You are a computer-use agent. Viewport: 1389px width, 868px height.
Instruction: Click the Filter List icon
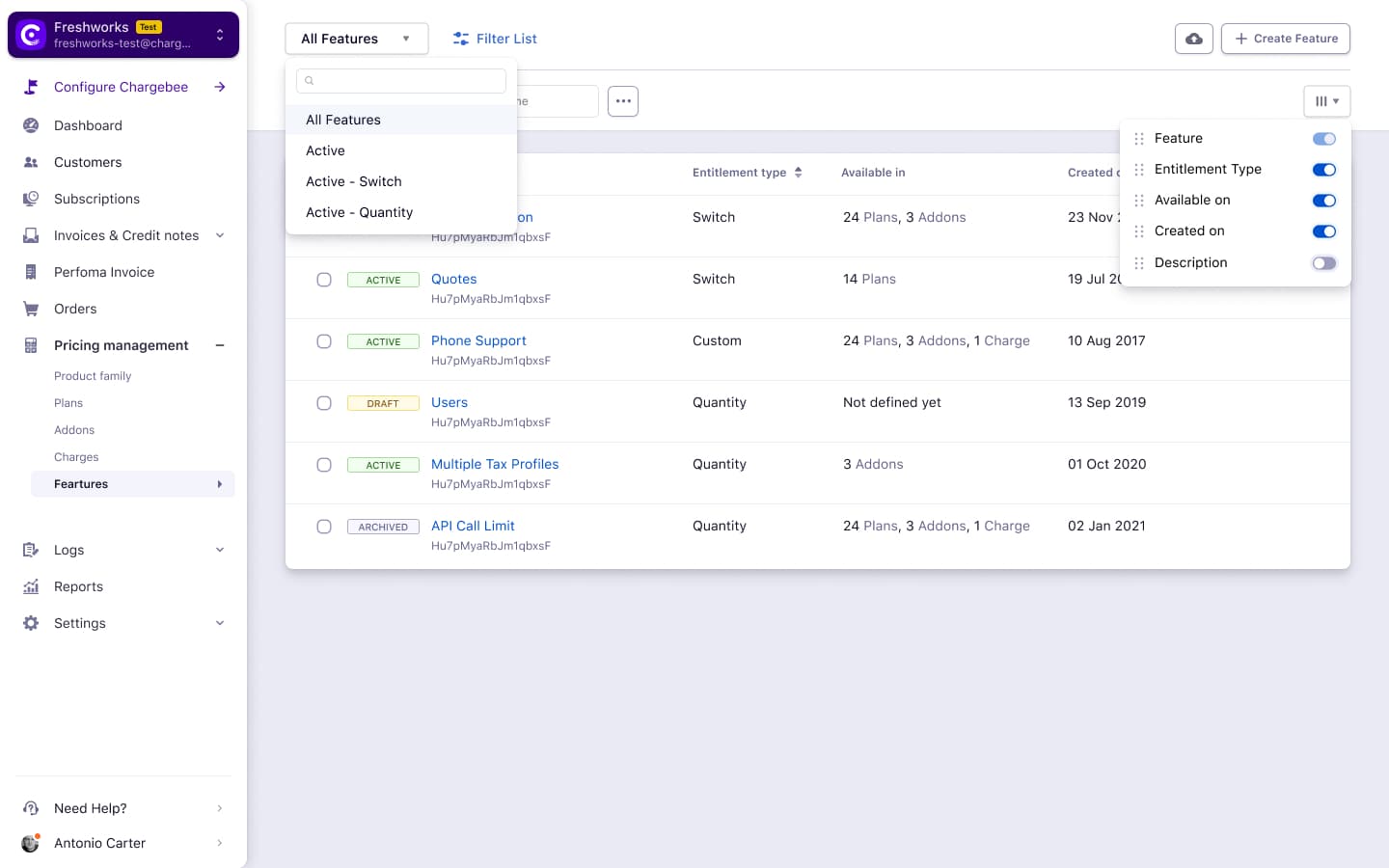click(460, 39)
